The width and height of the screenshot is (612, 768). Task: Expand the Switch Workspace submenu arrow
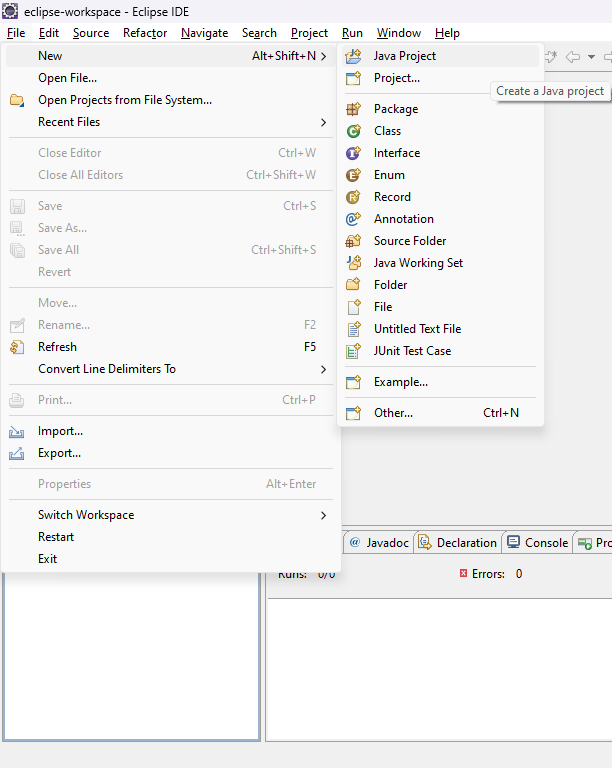[x=323, y=515]
